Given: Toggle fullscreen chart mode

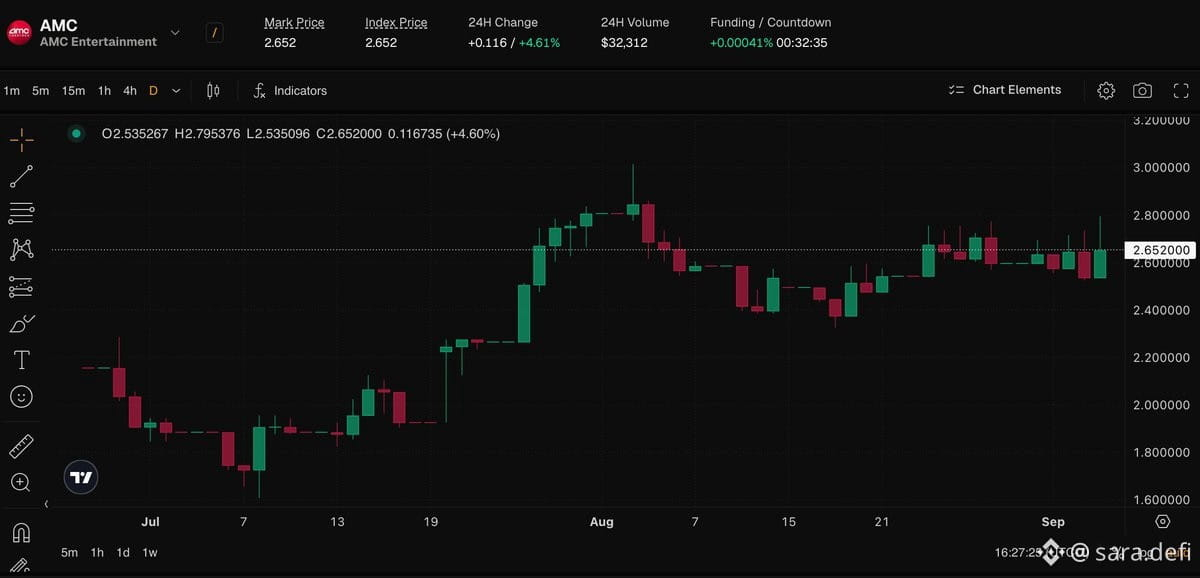Looking at the screenshot, I should click(1181, 90).
